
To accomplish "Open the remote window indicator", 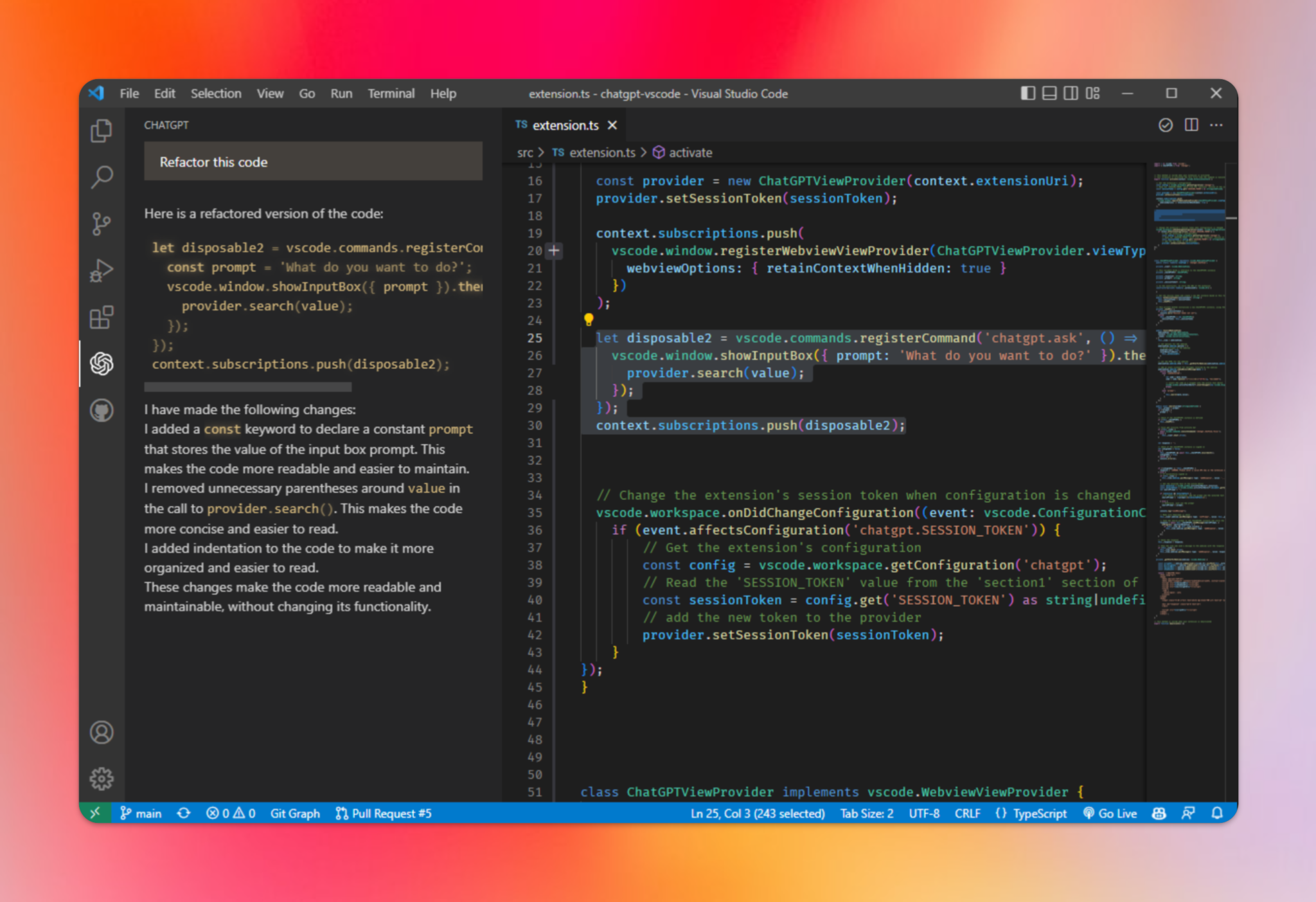I will pos(95,813).
